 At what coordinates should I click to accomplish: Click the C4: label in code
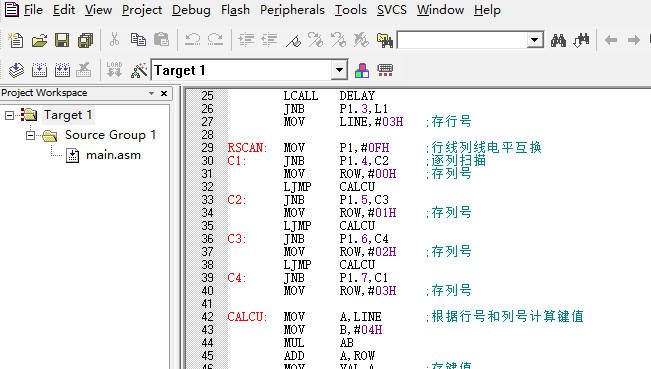pos(237,278)
